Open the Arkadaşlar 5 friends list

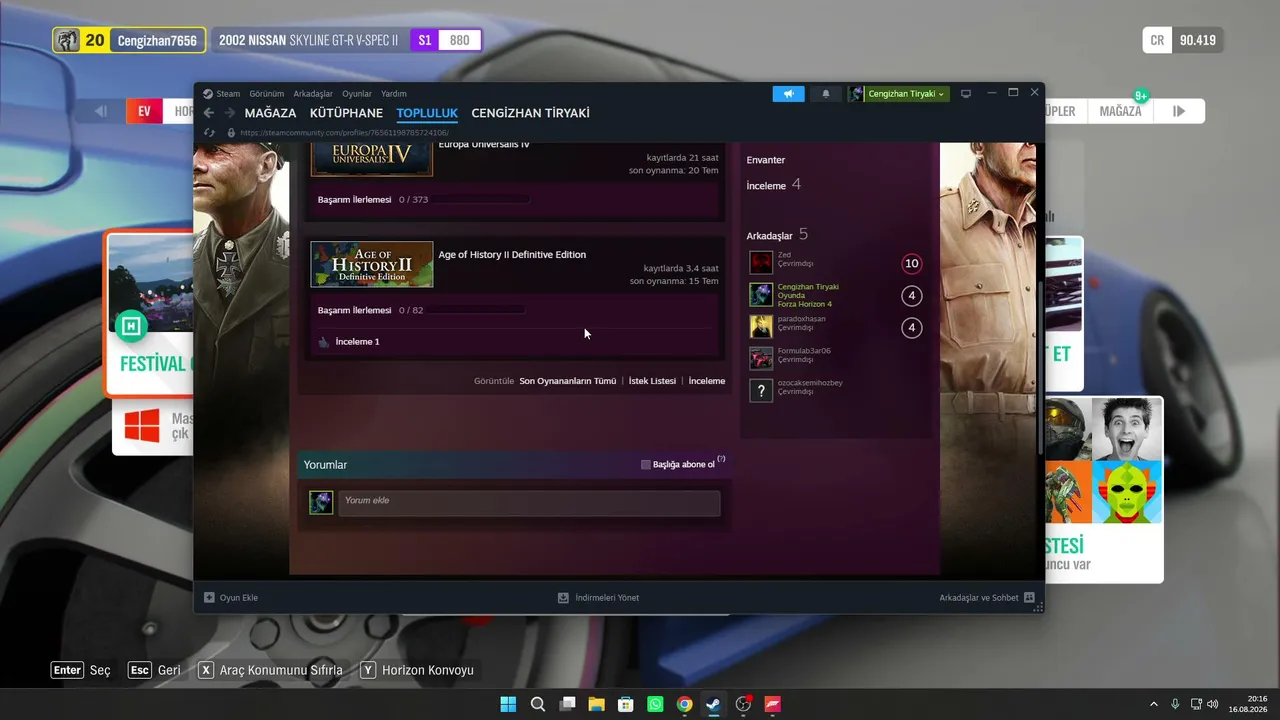pyautogui.click(x=777, y=235)
